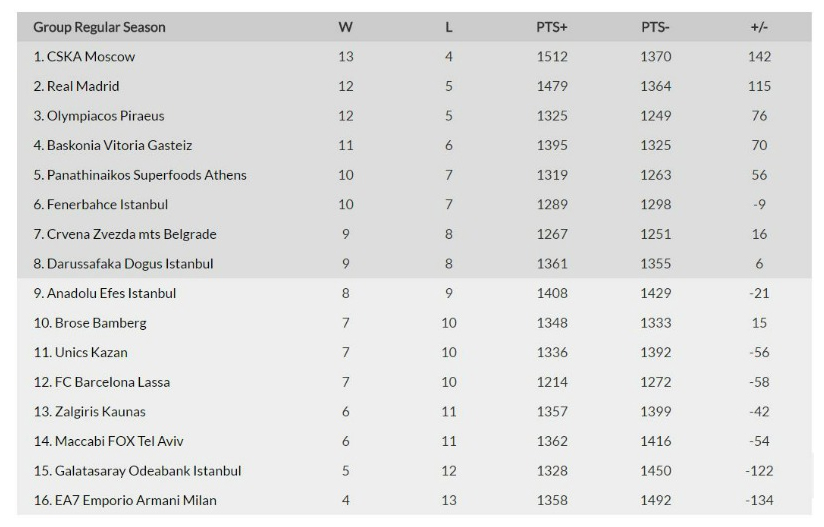This screenshot has width=824, height=527.
Task: Select FC Barcelona Lassa in table
Action: (x=101, y=382)
